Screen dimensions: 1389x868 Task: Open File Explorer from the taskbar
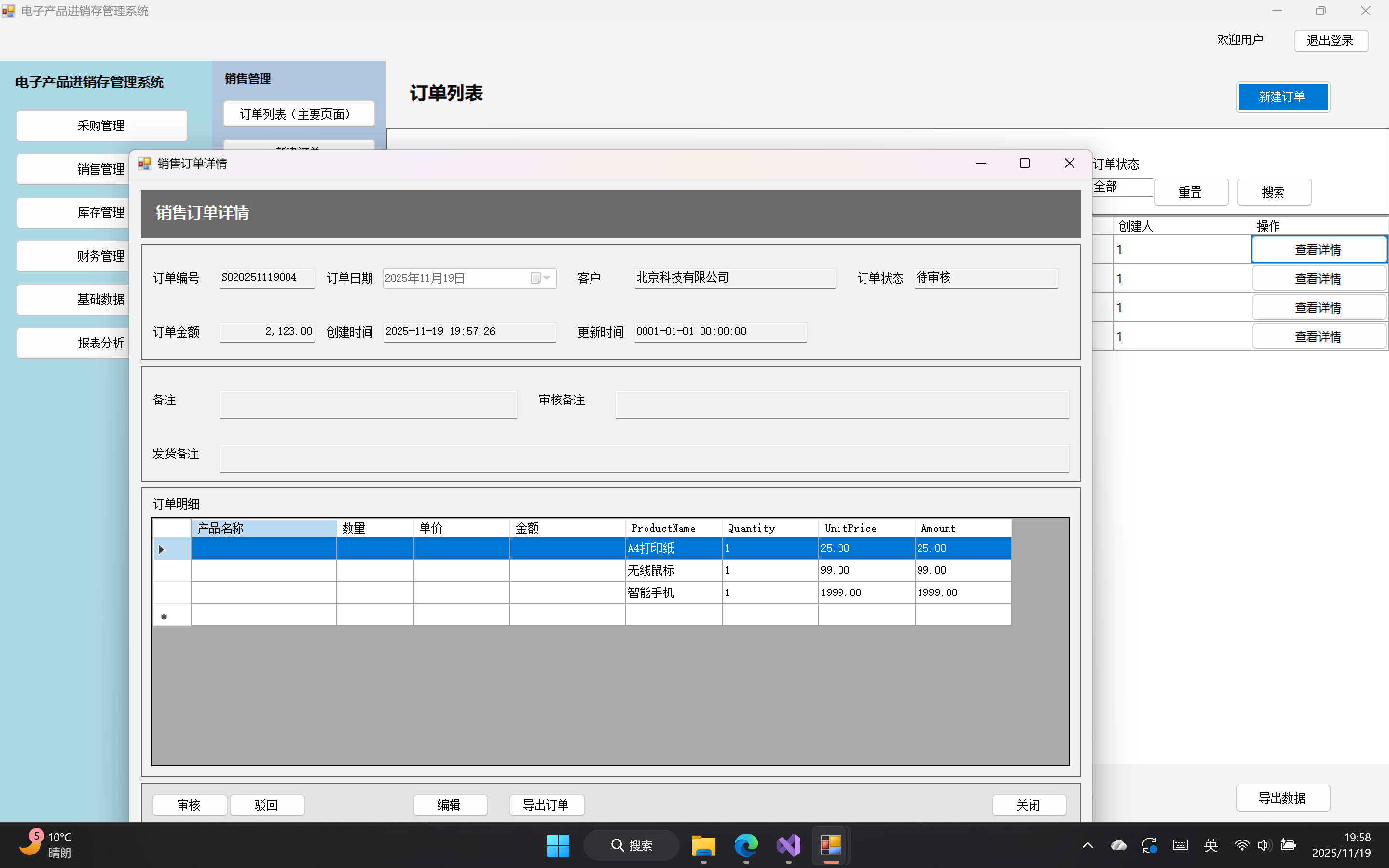pyautogui.click(x=704, y=845)
